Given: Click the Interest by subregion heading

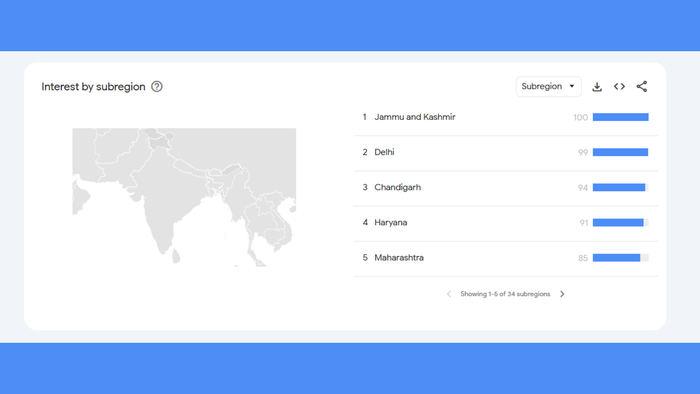Looking at the screenshot, I should point(93,87).
